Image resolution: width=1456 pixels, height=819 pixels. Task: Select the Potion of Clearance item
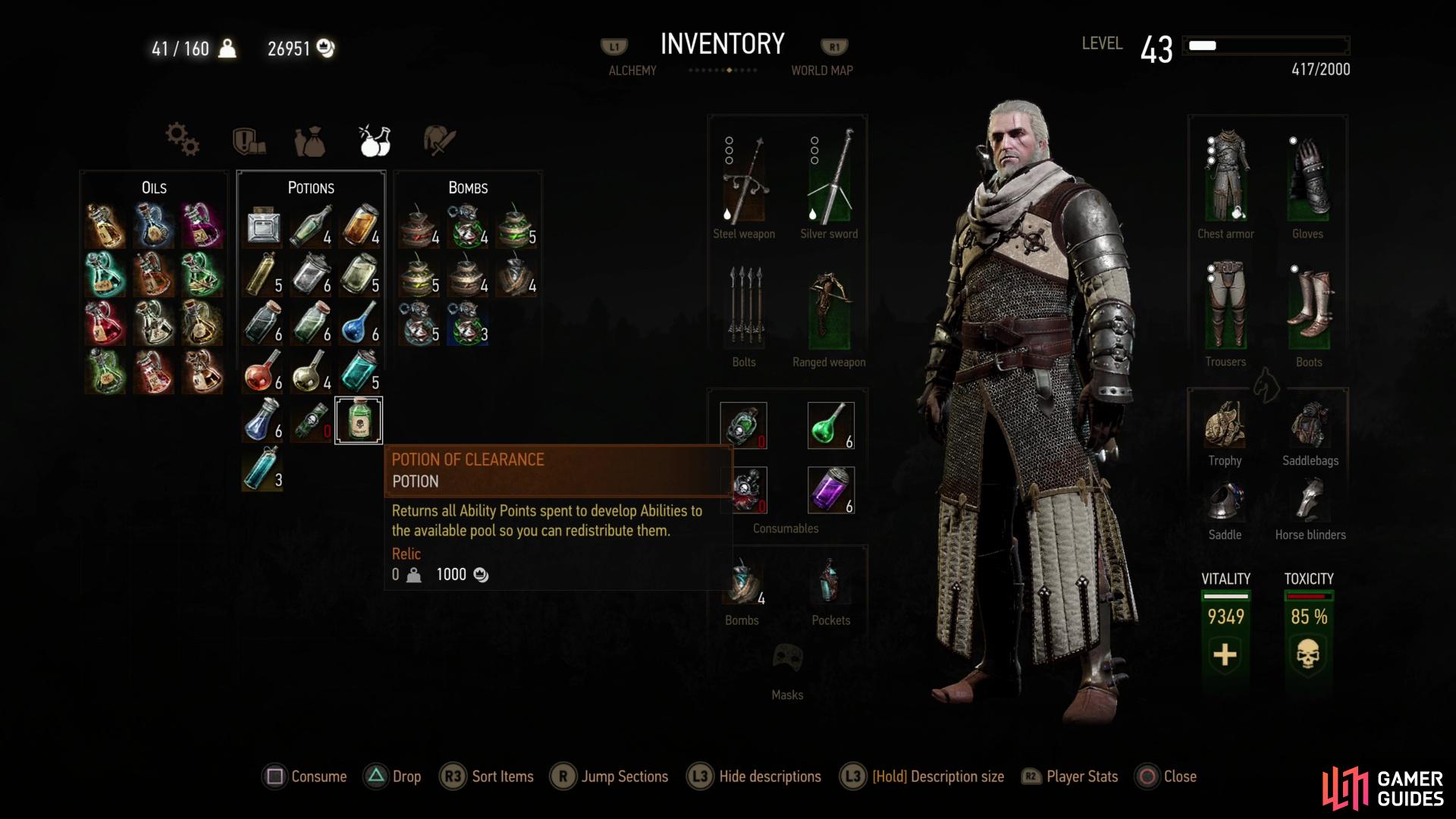(x=359, y=420)
